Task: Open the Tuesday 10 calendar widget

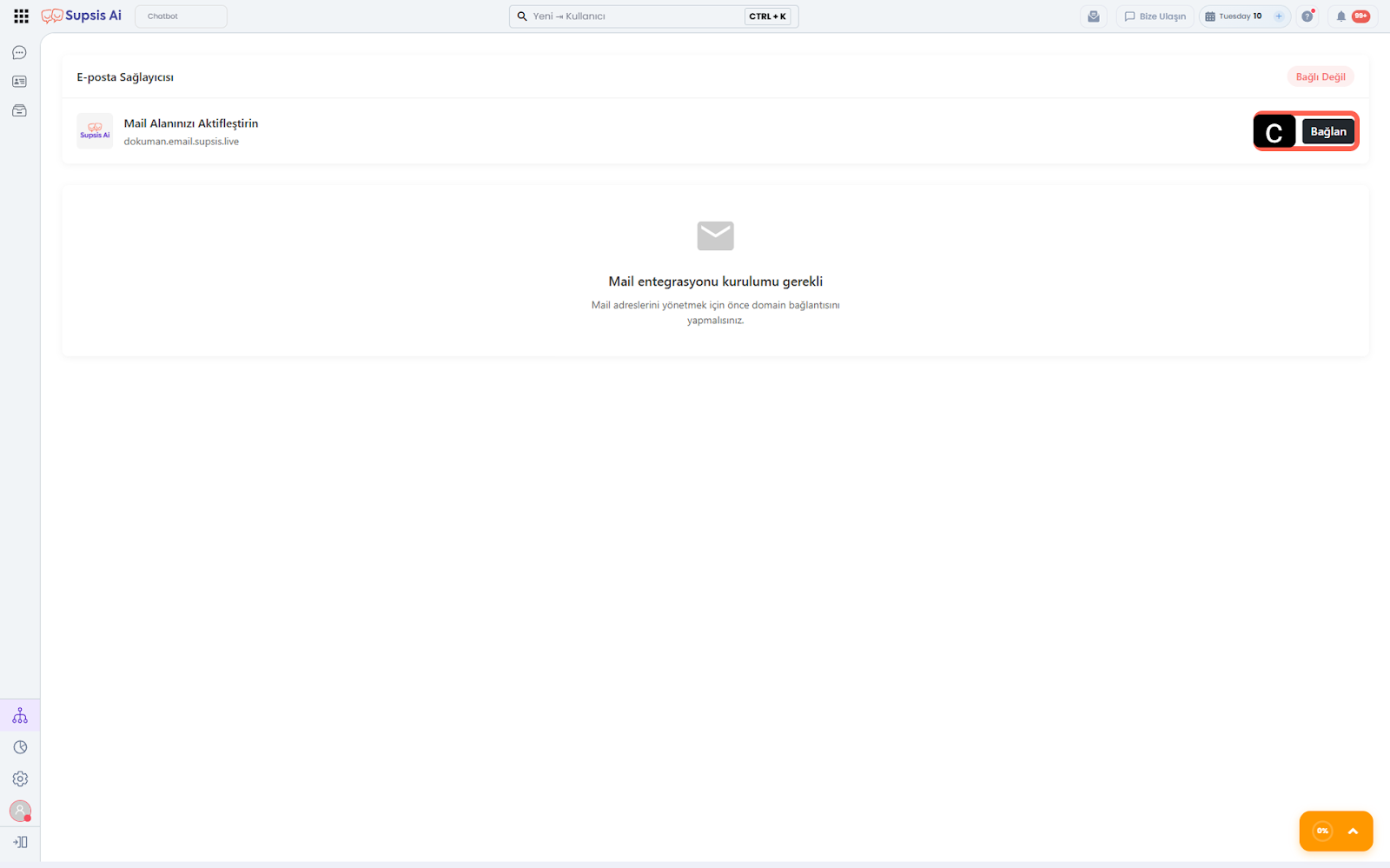Action: point(1234,17)
